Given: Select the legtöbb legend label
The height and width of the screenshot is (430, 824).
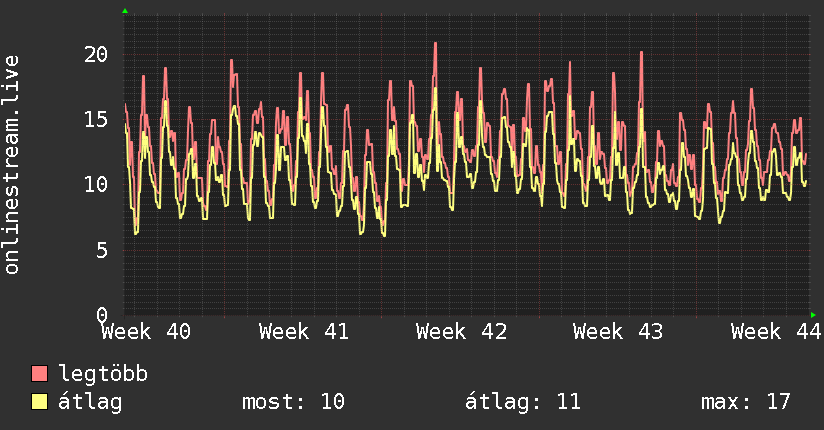Looking at the screenshot, I should (x=103, y=373).
